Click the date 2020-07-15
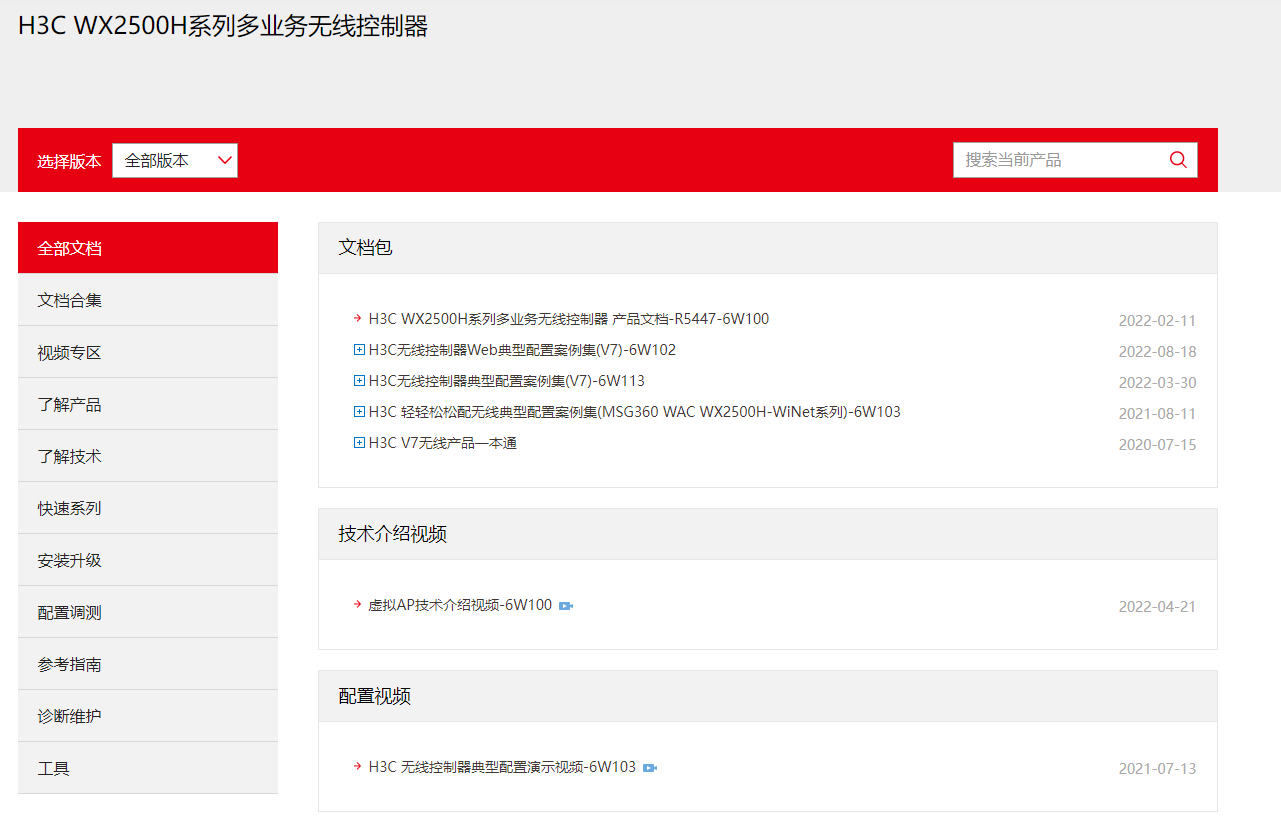Screen dimensions: 1281x821 1157,445
